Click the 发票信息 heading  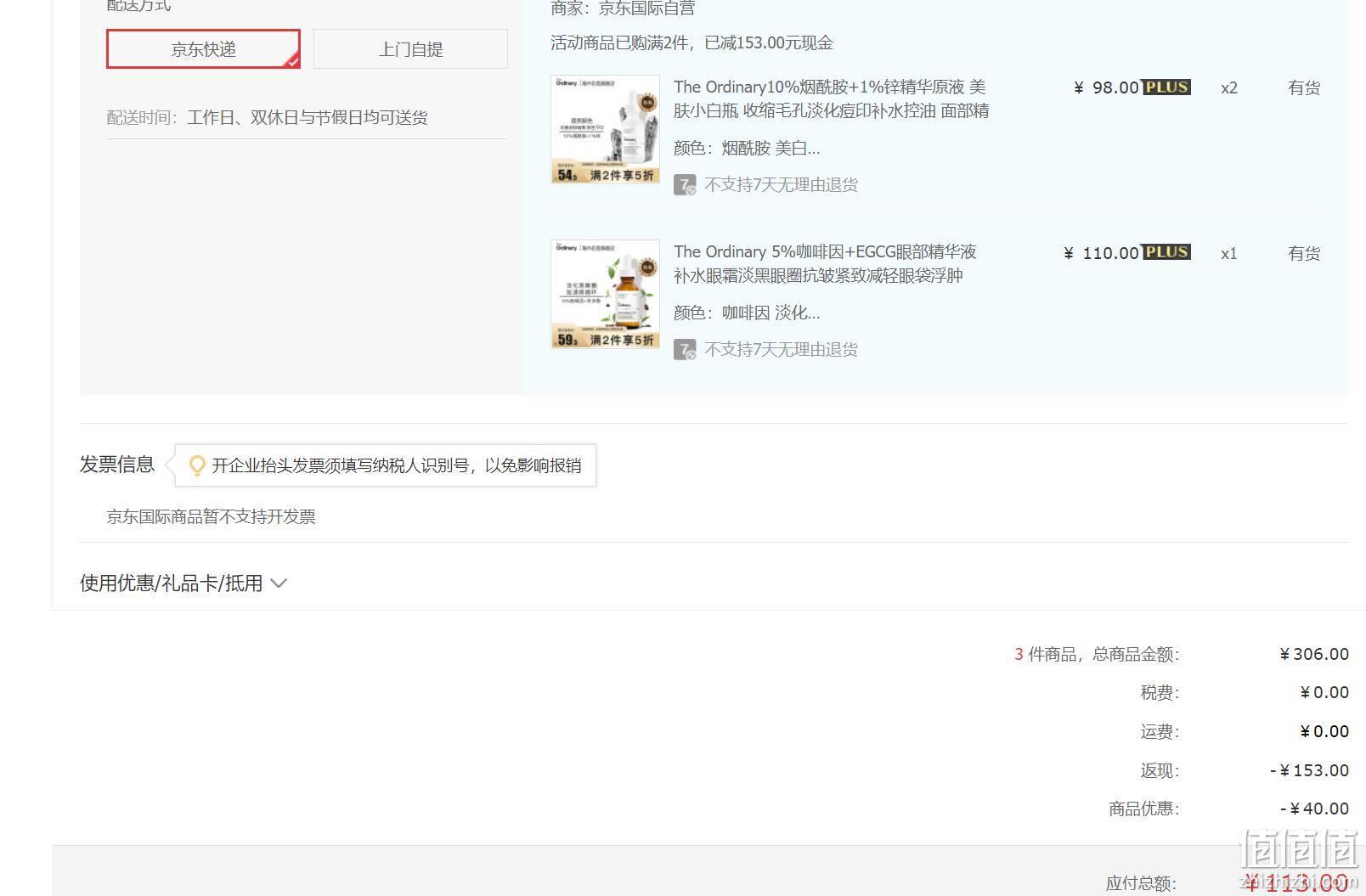(x=117, y=465)
